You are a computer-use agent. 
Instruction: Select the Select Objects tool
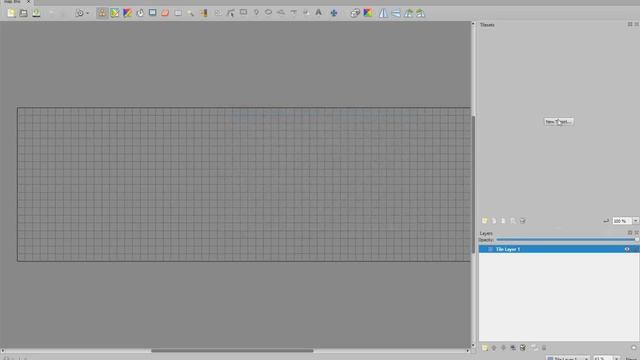coord(218,13)
